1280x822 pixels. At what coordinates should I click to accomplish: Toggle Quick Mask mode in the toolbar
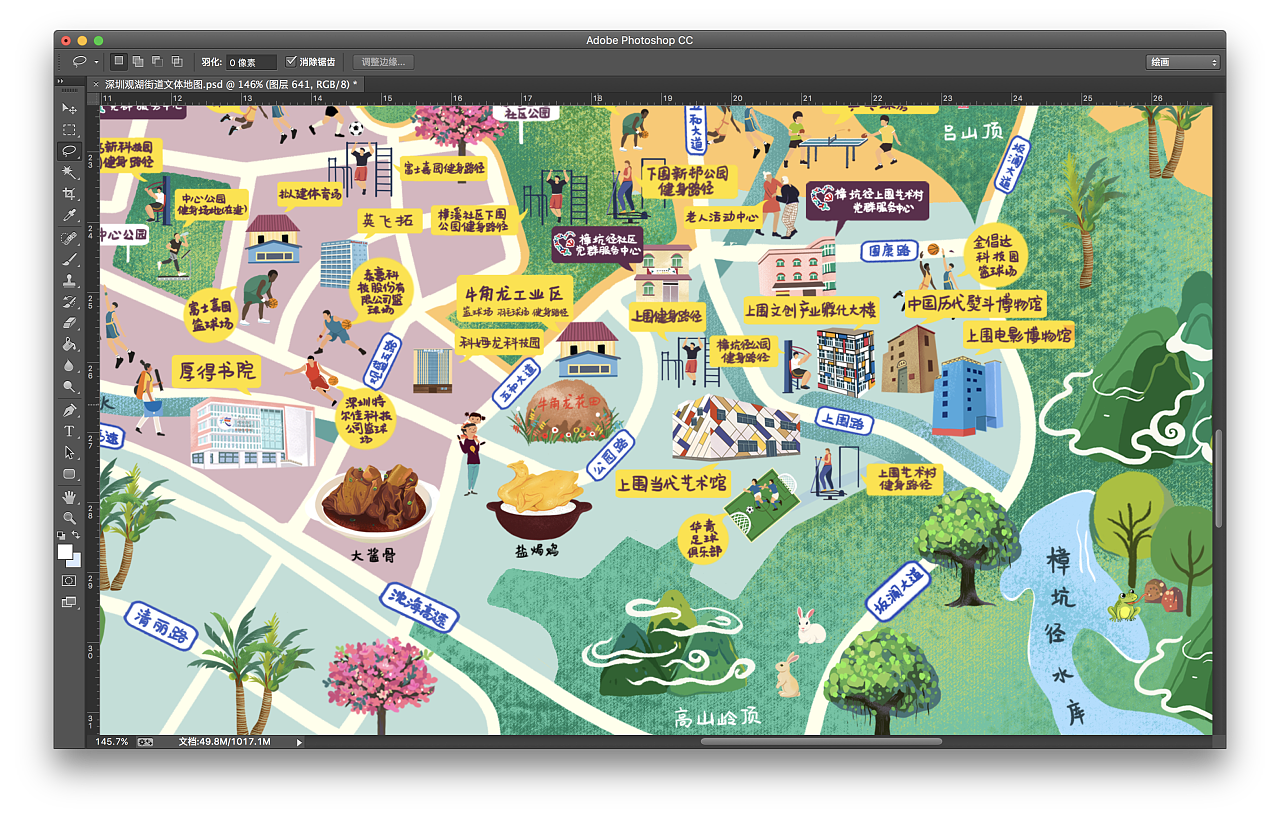69,580
